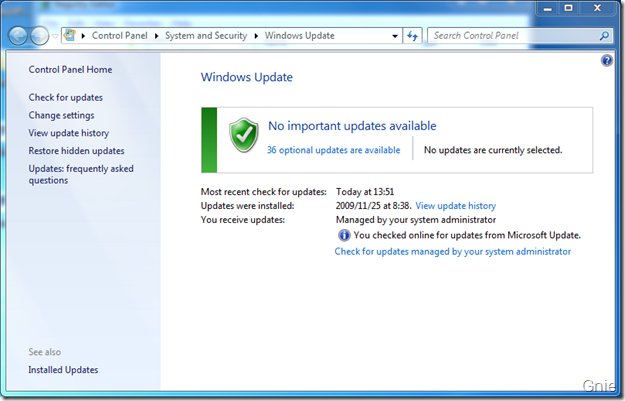
Task: Open Updates: frequently asked questions
Action: (x=81, y=175)
